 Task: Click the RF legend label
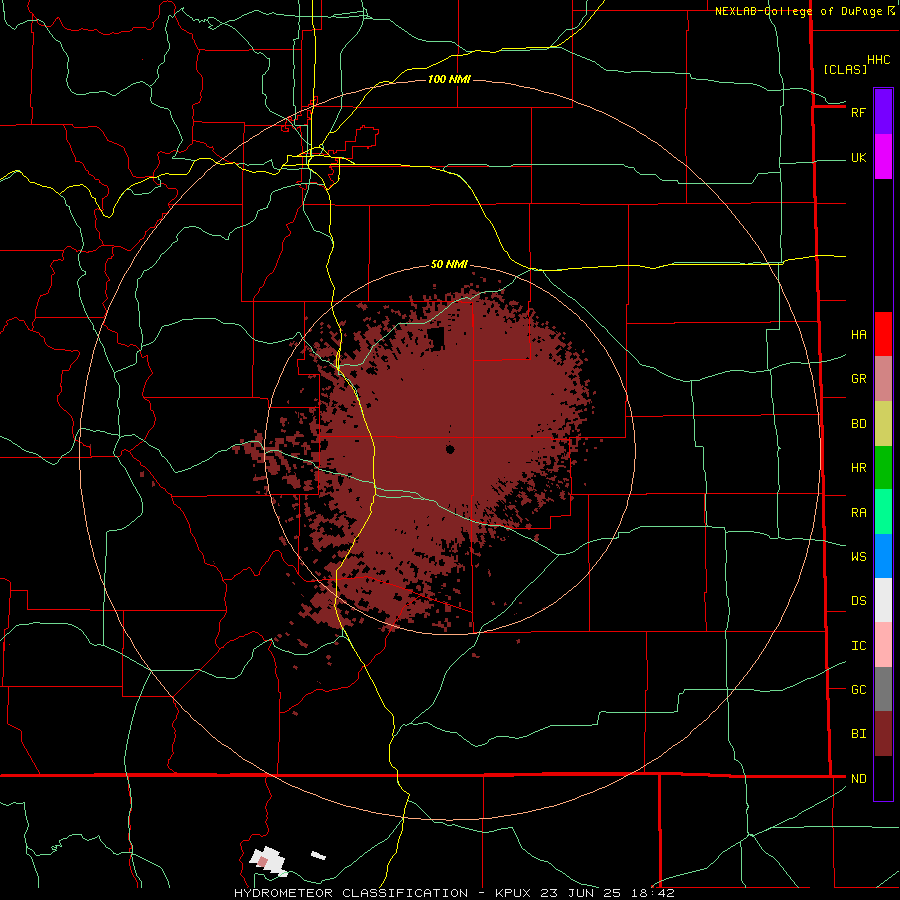(858, 112)
